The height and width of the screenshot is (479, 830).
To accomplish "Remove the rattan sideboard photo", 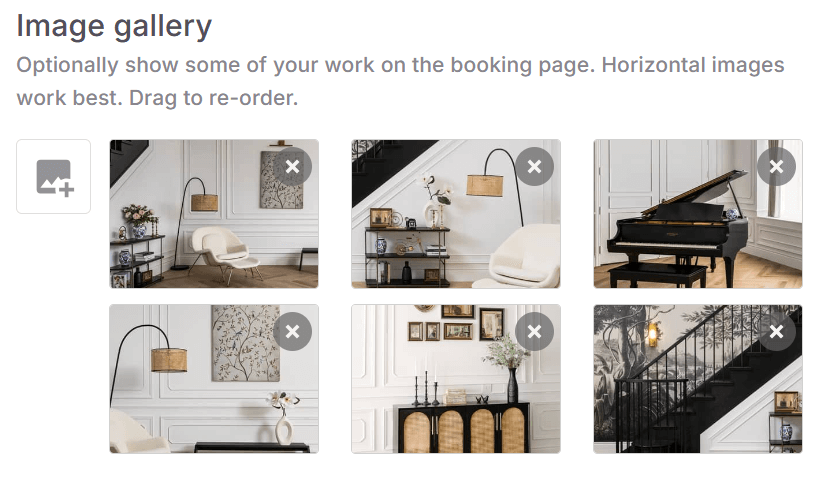I will pos(535,332).
